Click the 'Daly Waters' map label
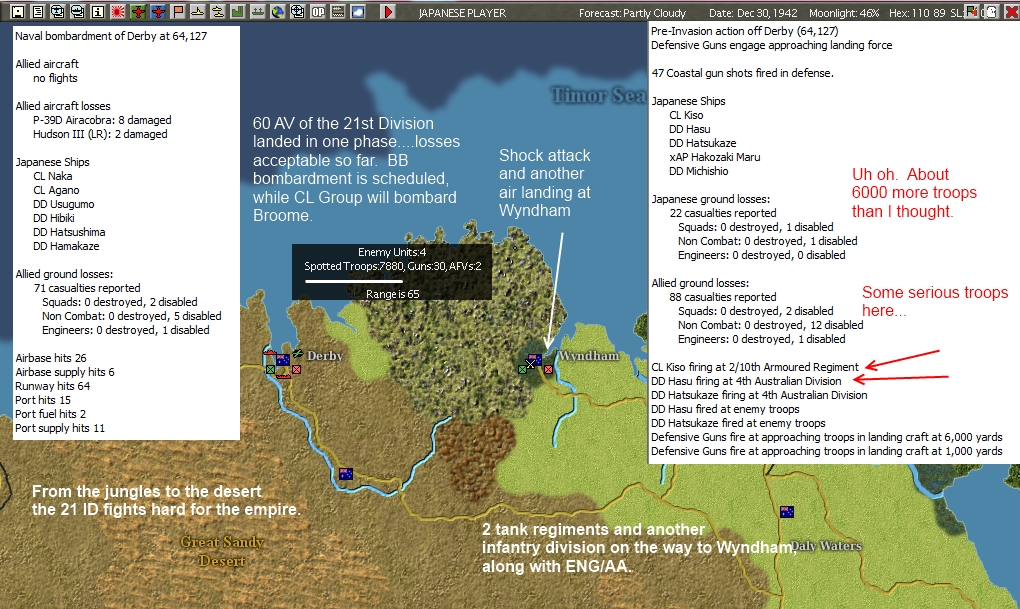This screenshot has width=1020, height=609. click(x=826, y=546)
